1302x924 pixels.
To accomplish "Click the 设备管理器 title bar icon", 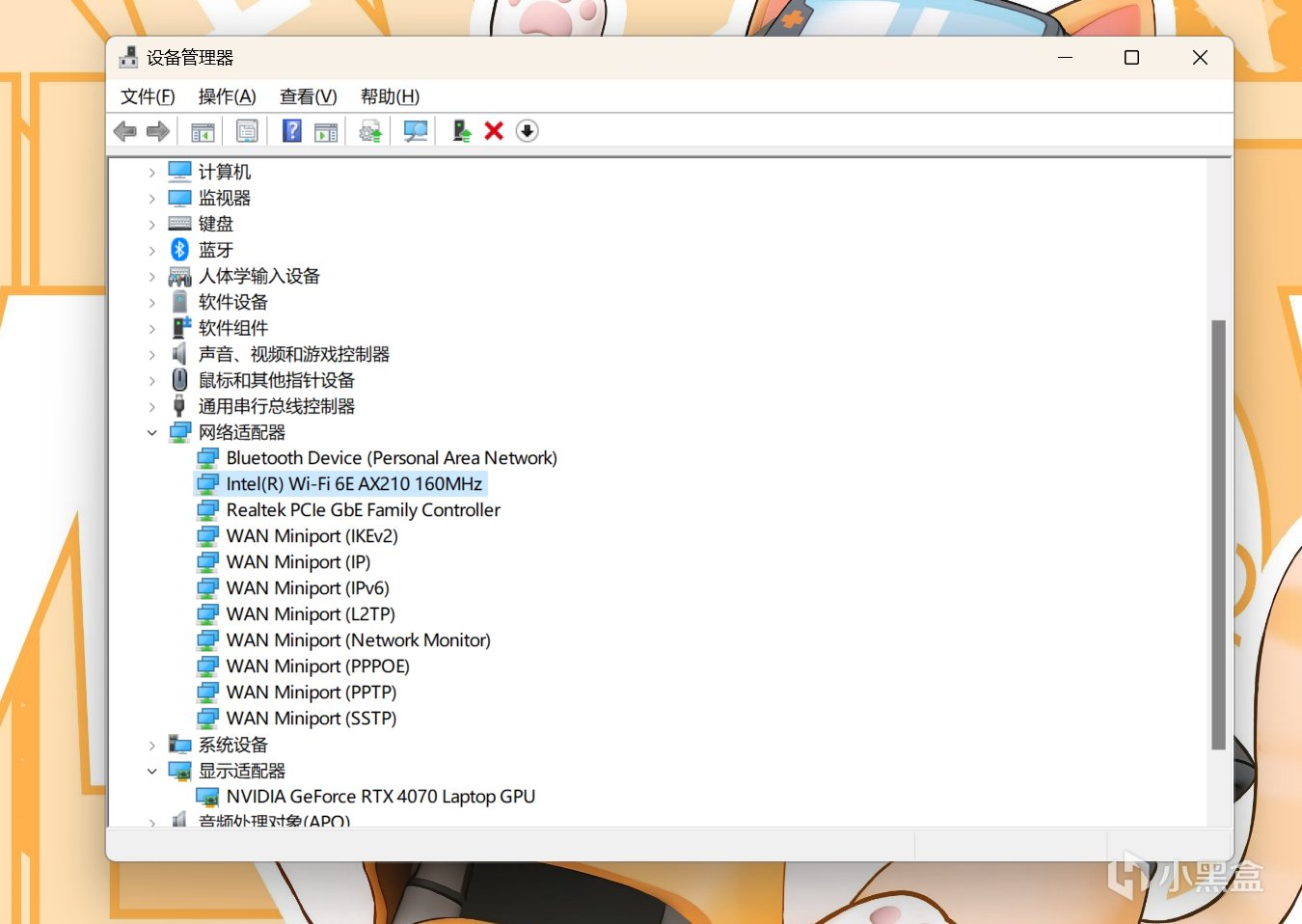I will [128, 58].
